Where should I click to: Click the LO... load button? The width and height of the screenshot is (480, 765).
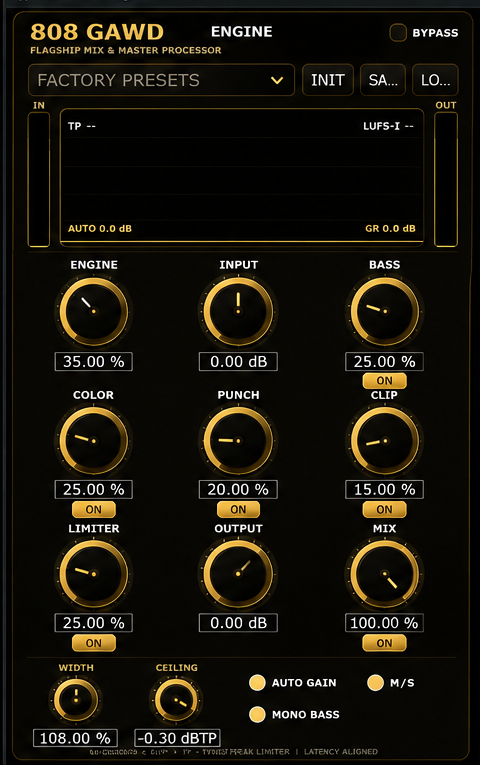436,80
